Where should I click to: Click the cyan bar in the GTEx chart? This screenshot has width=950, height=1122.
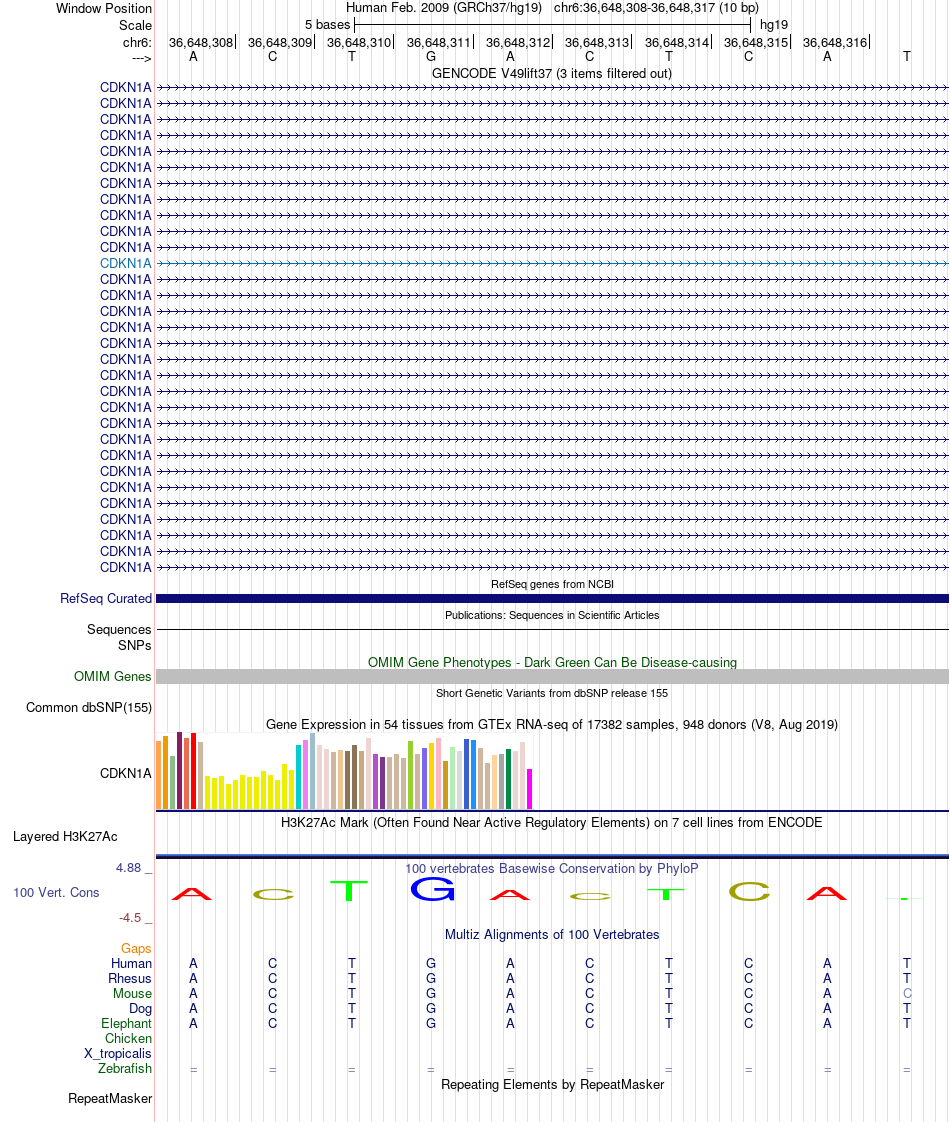[298, 776]
